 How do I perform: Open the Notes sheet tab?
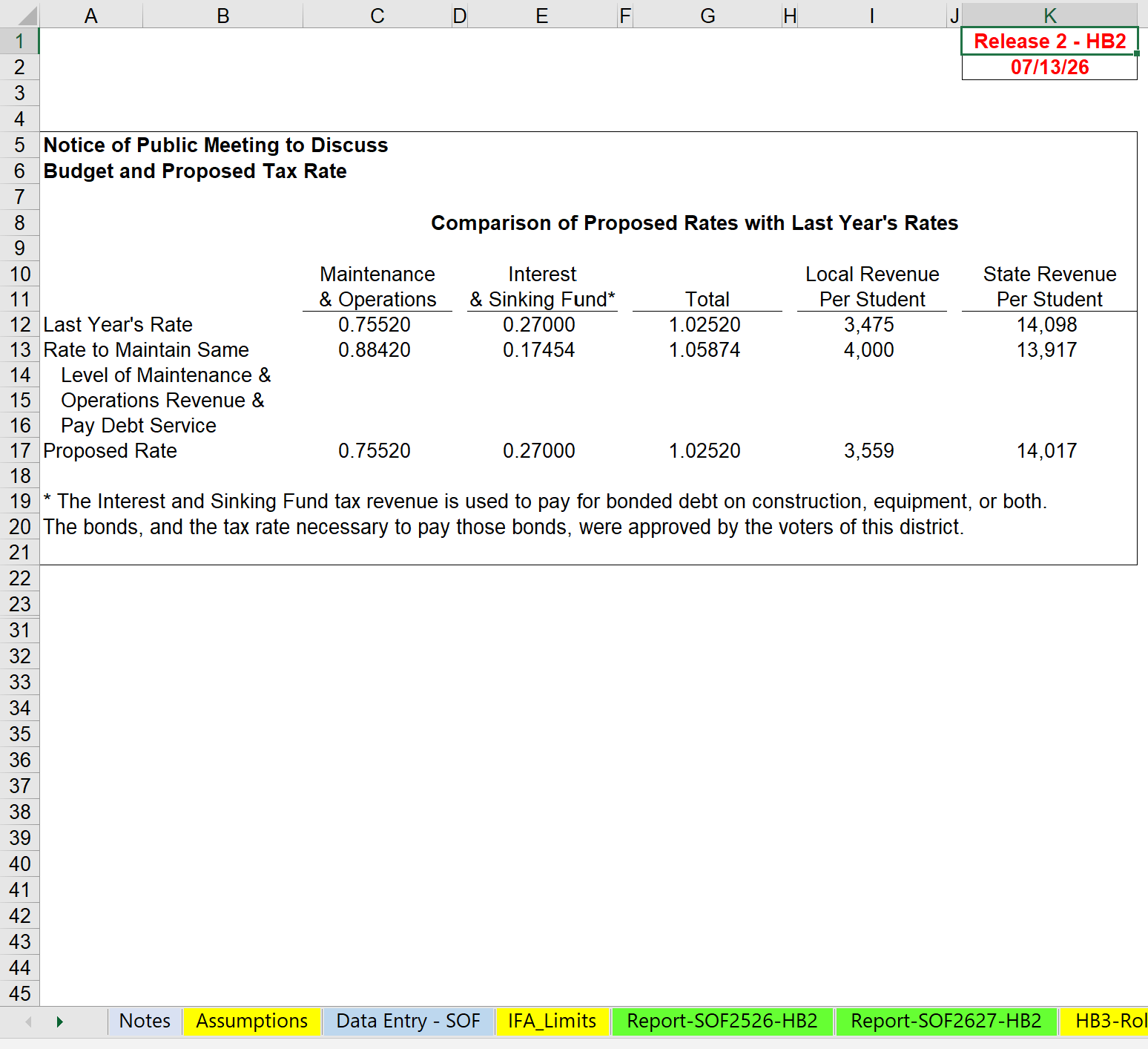[145, 1021]
